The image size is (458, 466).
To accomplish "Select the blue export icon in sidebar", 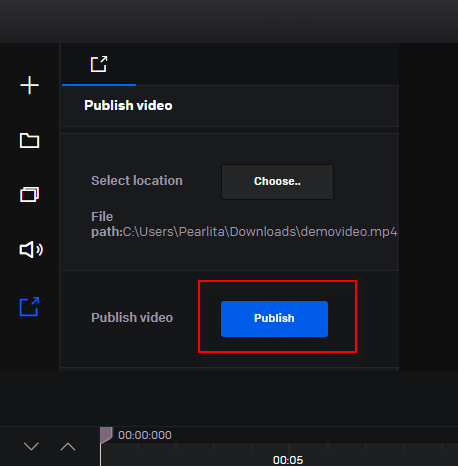I will (x=29, y=307).
